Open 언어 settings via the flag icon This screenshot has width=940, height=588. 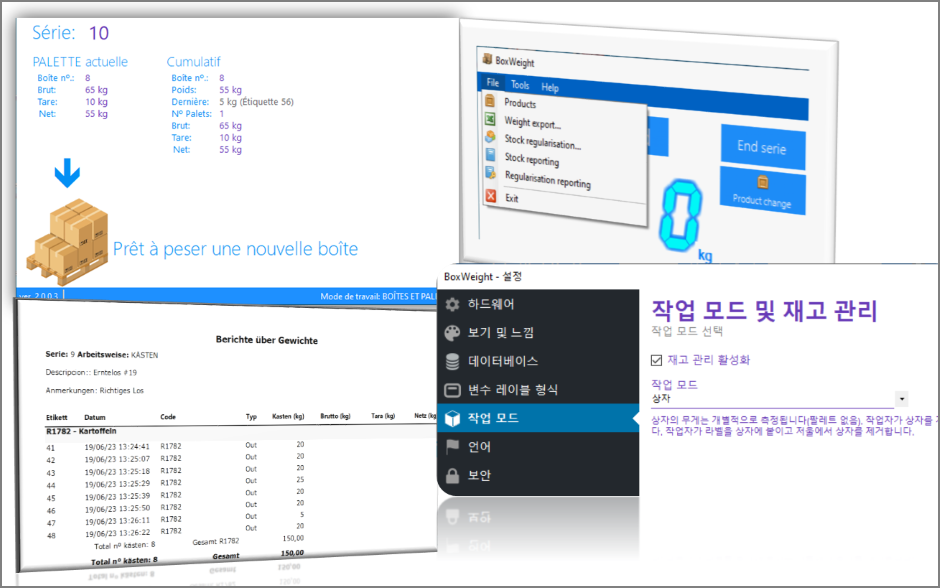(452, 447)
